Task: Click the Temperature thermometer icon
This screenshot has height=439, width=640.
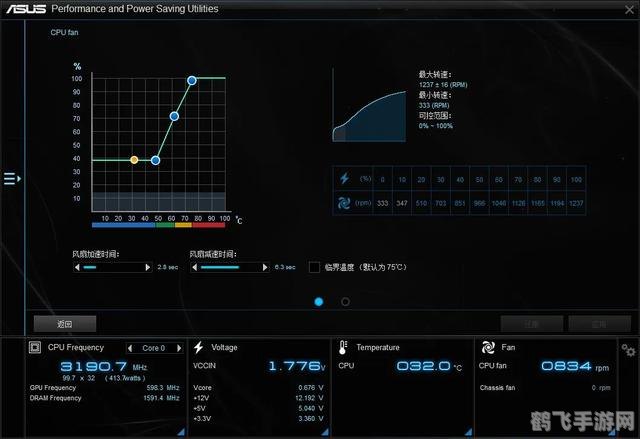Action: pyautogui.click(x=343, y=348)
